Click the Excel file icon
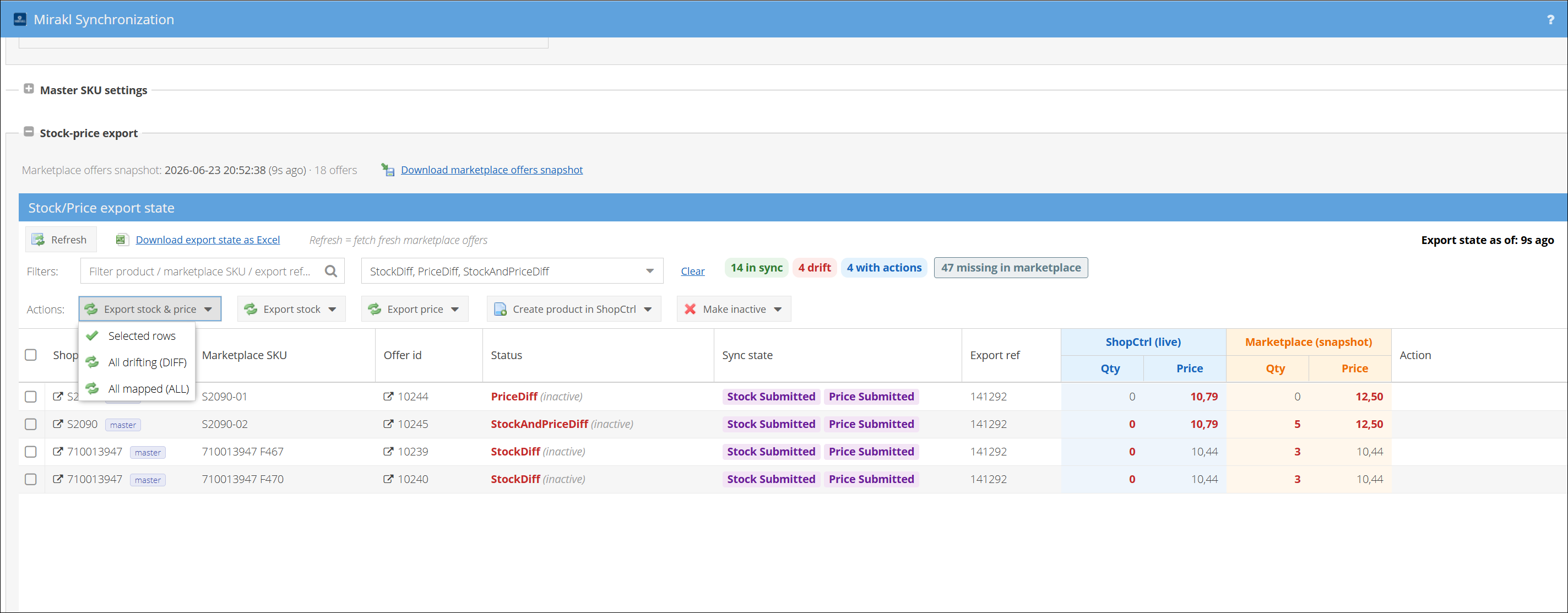Image resolution: width=1568 pixels, height=613 pixels. 121,240
